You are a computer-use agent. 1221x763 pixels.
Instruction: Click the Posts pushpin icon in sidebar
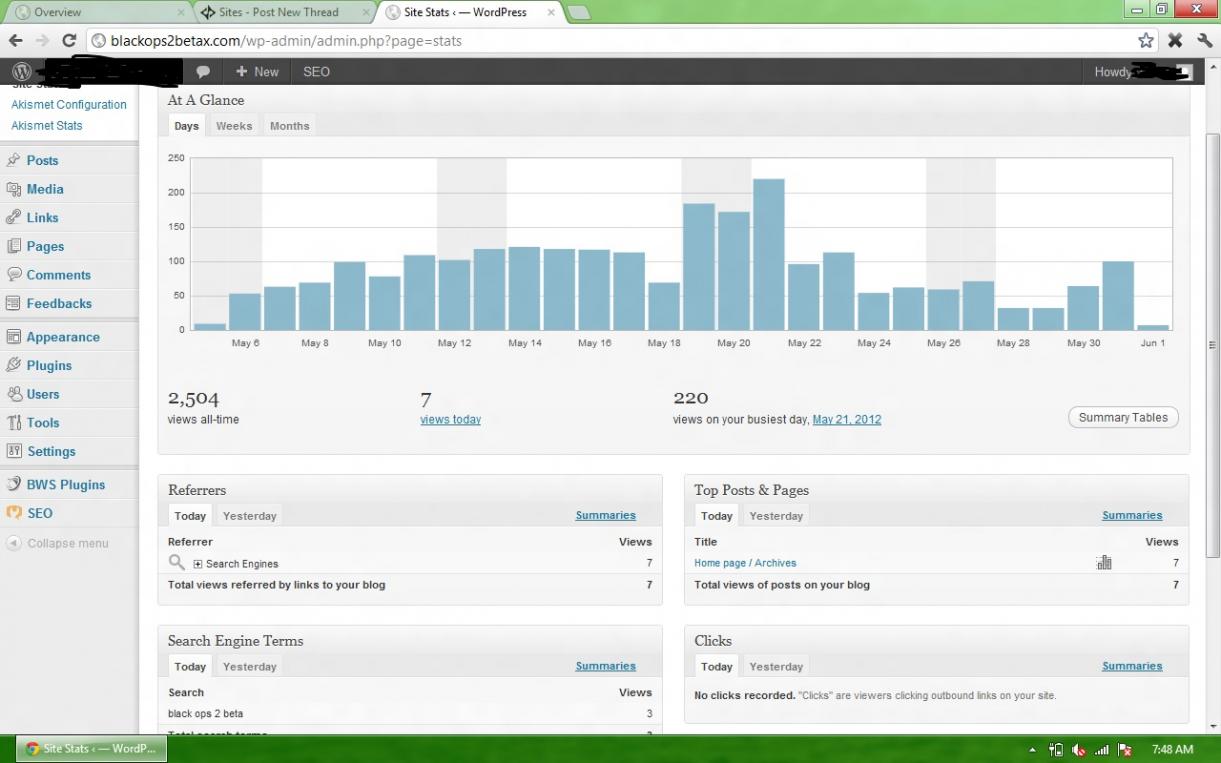(13, 160)
